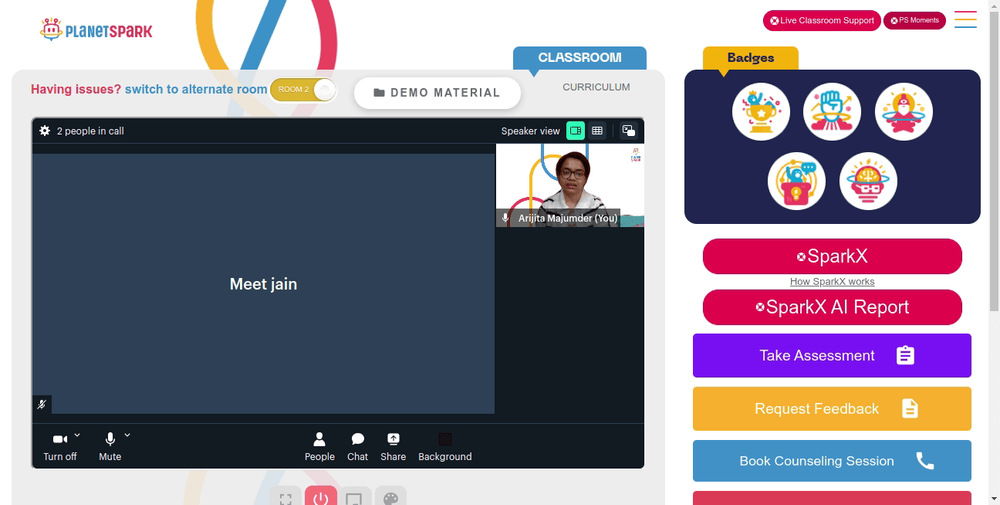Click the red power button
1000x505 pixels.
[321, 497]
